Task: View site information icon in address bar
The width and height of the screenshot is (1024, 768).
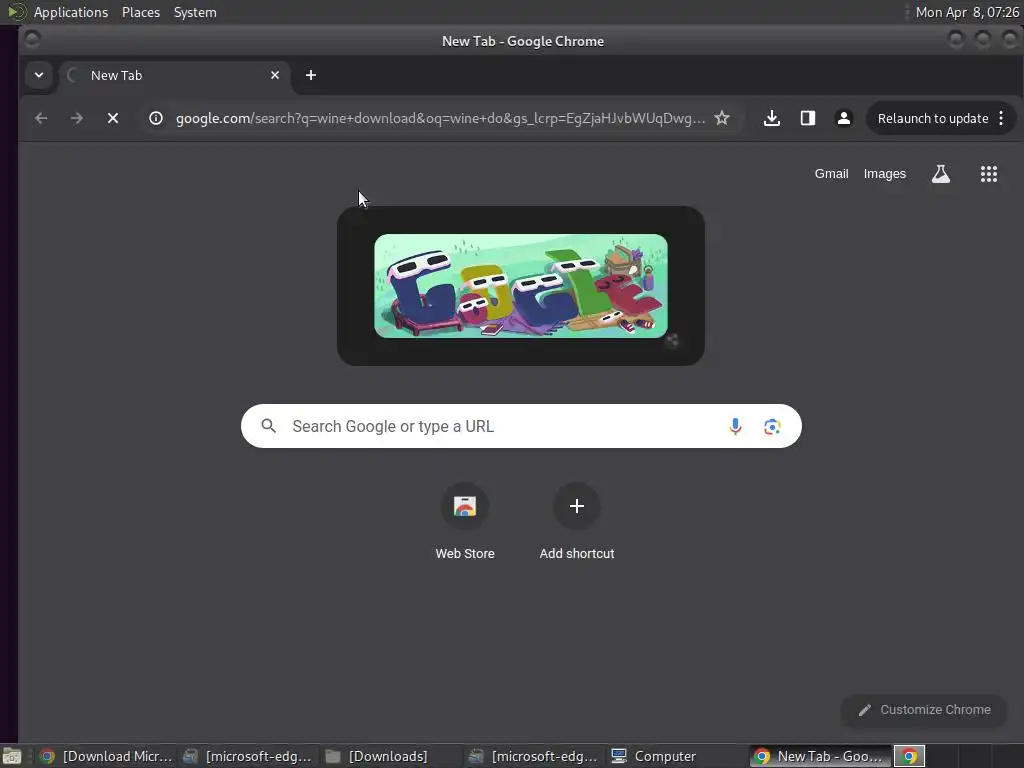Action: pos(155,118)
